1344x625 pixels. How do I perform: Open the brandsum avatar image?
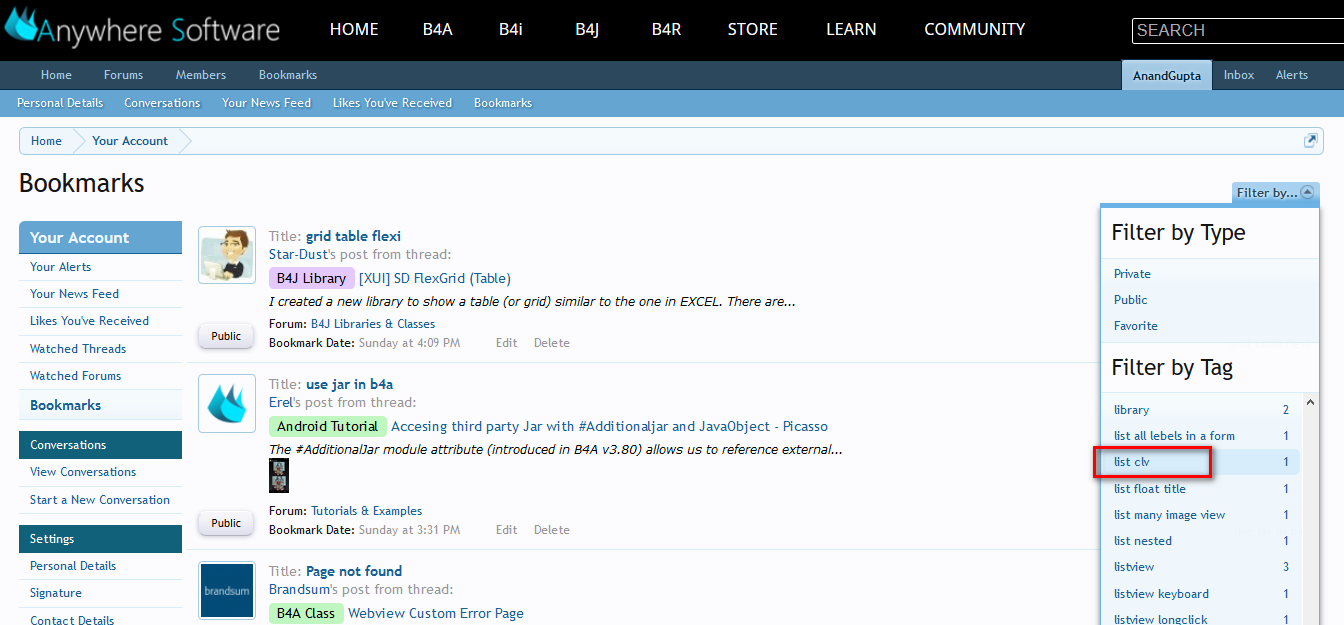click(x=227, y=590)
